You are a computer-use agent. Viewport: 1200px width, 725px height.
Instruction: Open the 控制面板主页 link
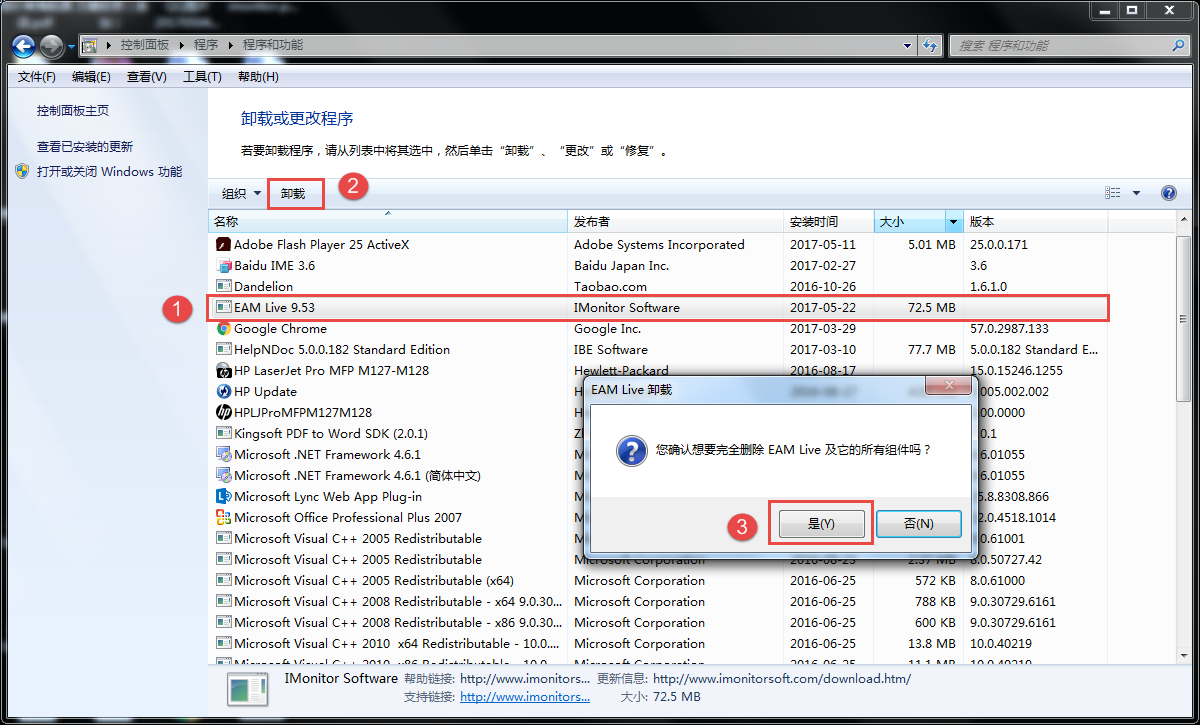pyautogui.click(x=73, y=111)
